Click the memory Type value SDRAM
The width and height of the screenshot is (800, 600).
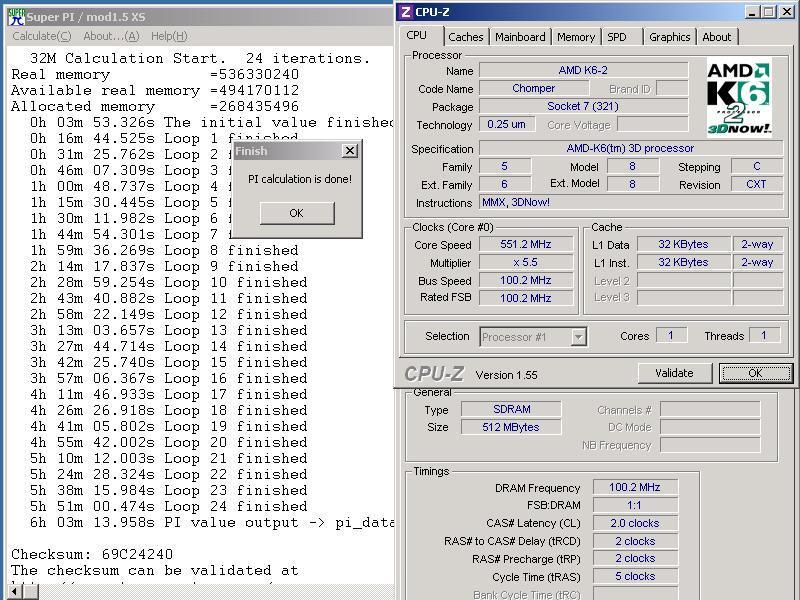(511, 409)
